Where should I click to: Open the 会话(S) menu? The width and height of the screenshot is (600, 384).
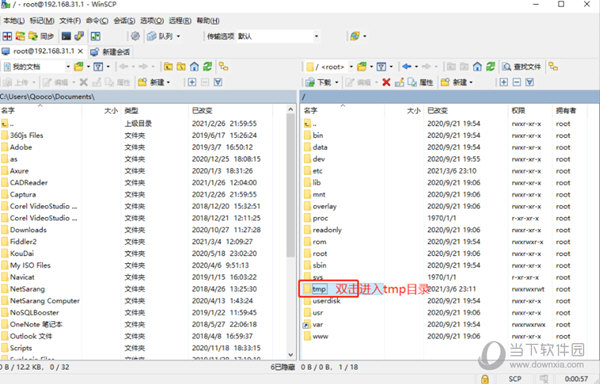point(124,20)
